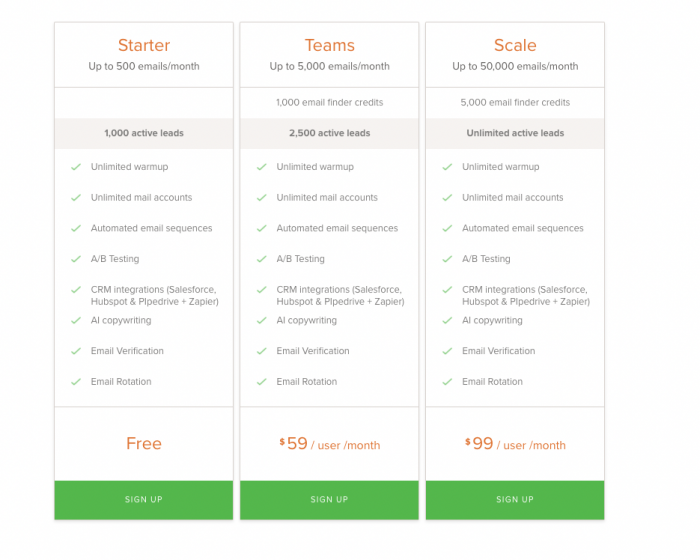Click the Starter plan SIGN UP button

(x=144, y=500)
